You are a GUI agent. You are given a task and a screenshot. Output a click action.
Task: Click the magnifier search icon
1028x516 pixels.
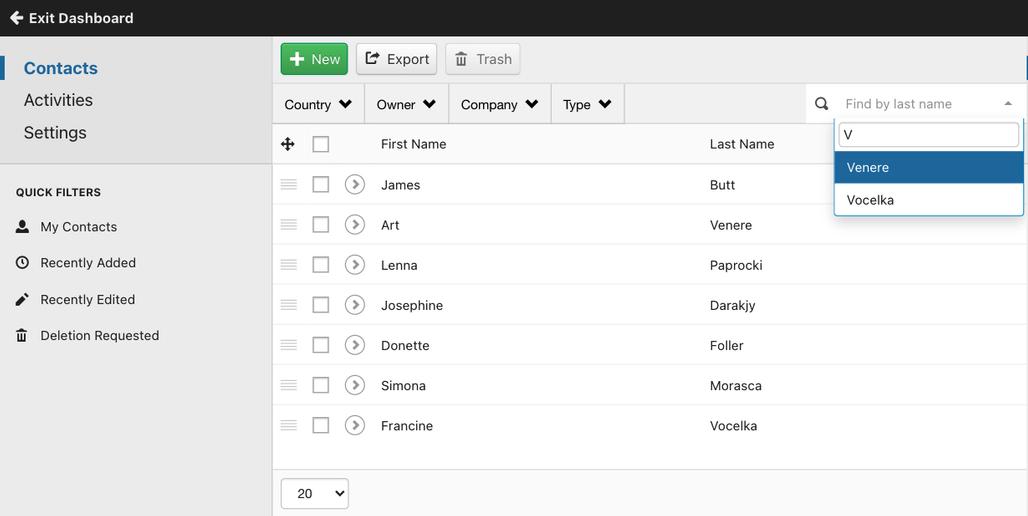(x=821, y=104)
